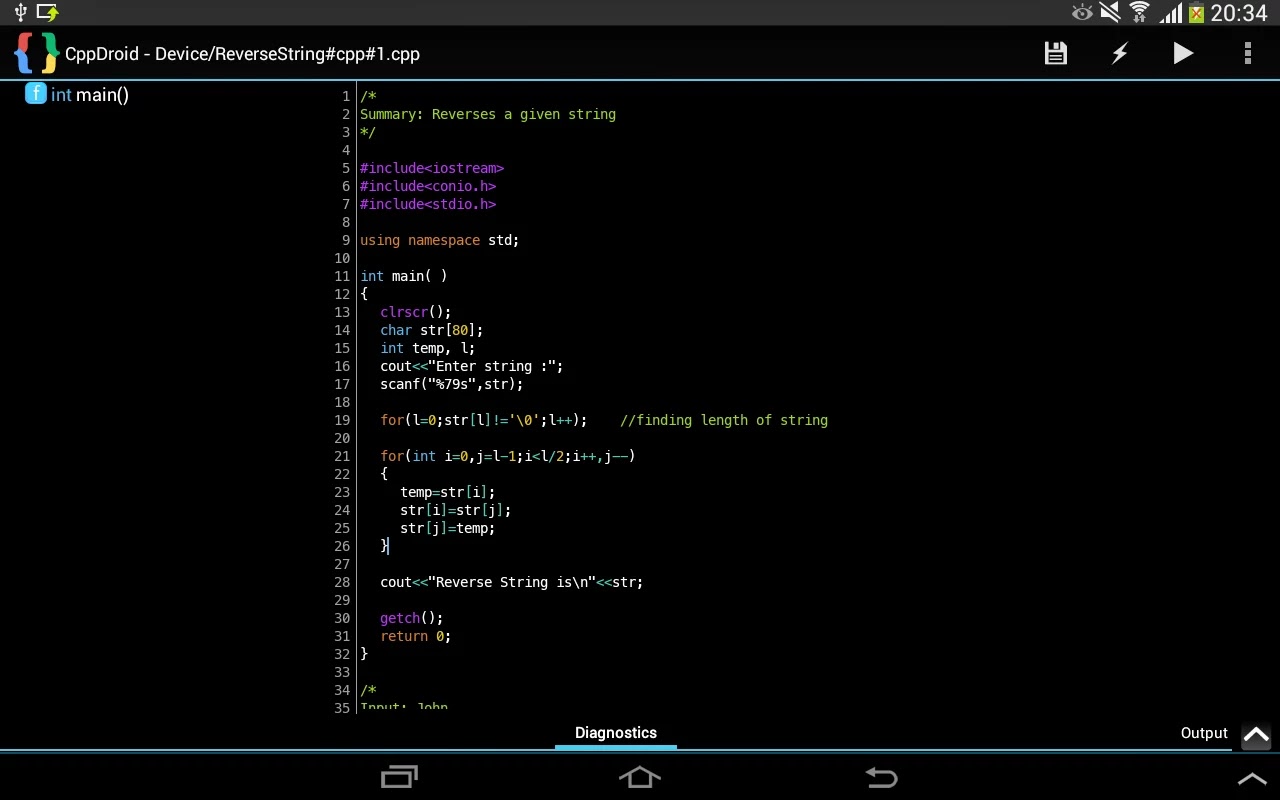Tap the Android home button

pyautogui.click(x=640, y=777)
